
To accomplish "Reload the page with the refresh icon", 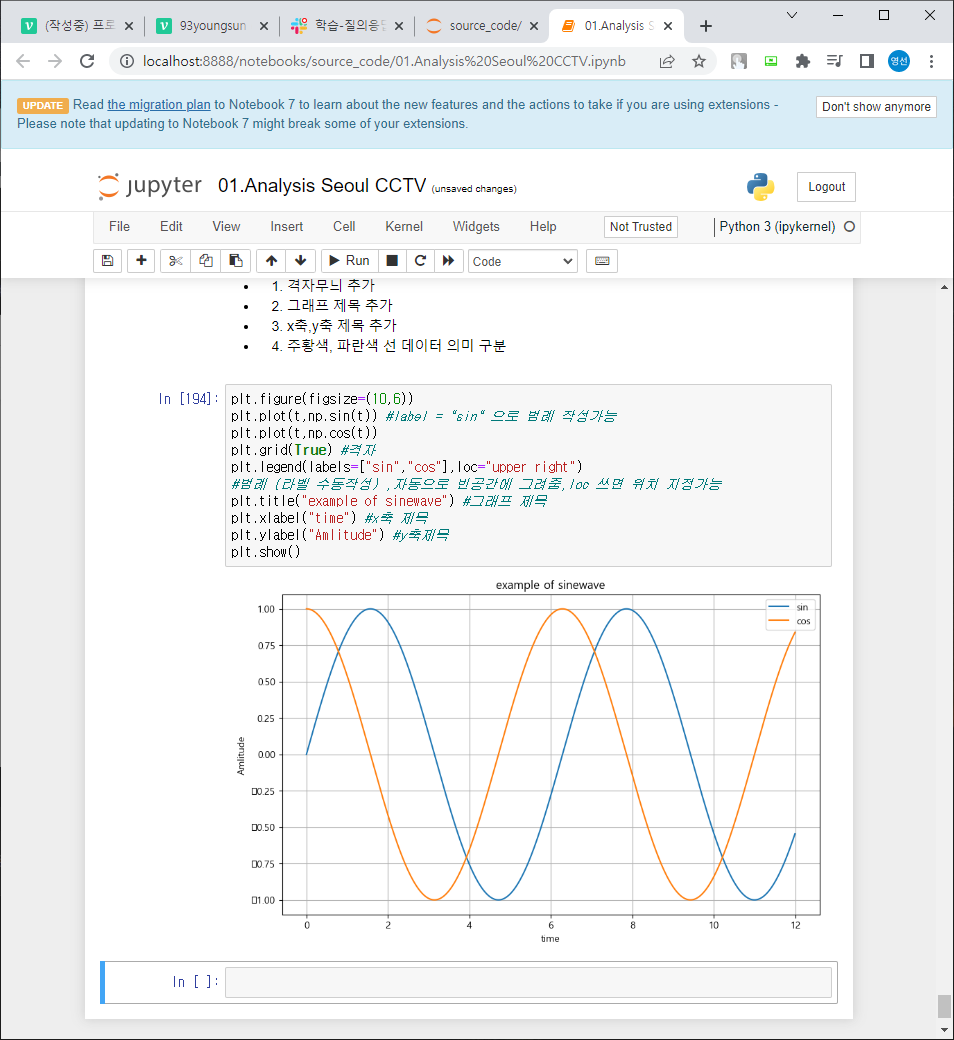I will coord(87,61).
